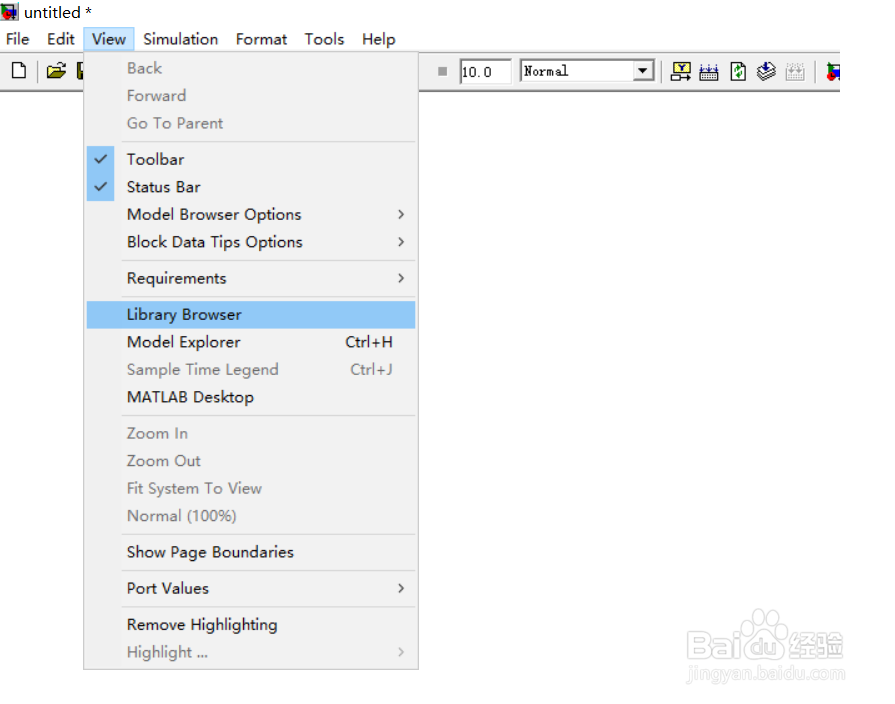Click the untitled * window title
This screenshot has height=704, width=895.
(x=58, y=12)
